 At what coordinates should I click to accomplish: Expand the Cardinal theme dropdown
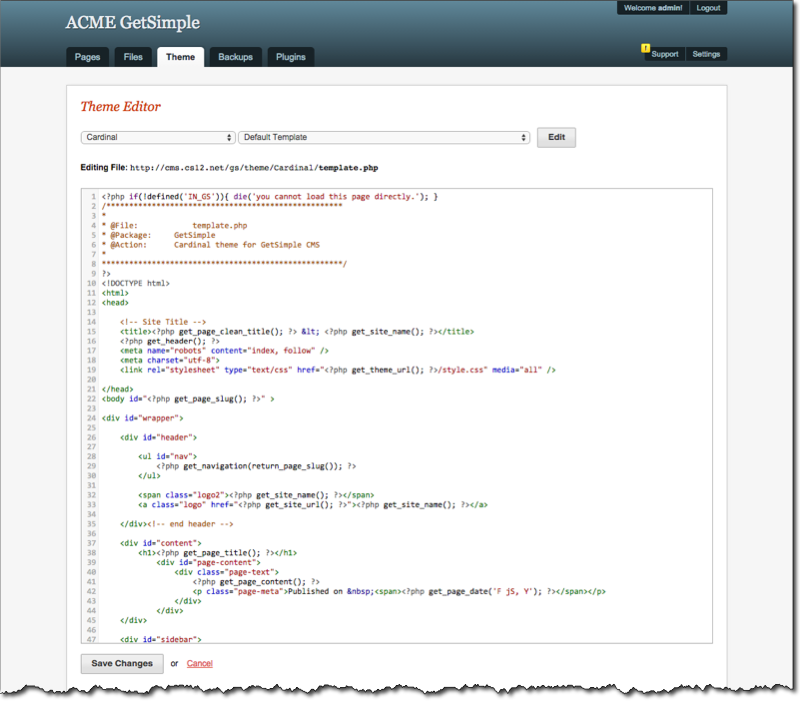158,137
